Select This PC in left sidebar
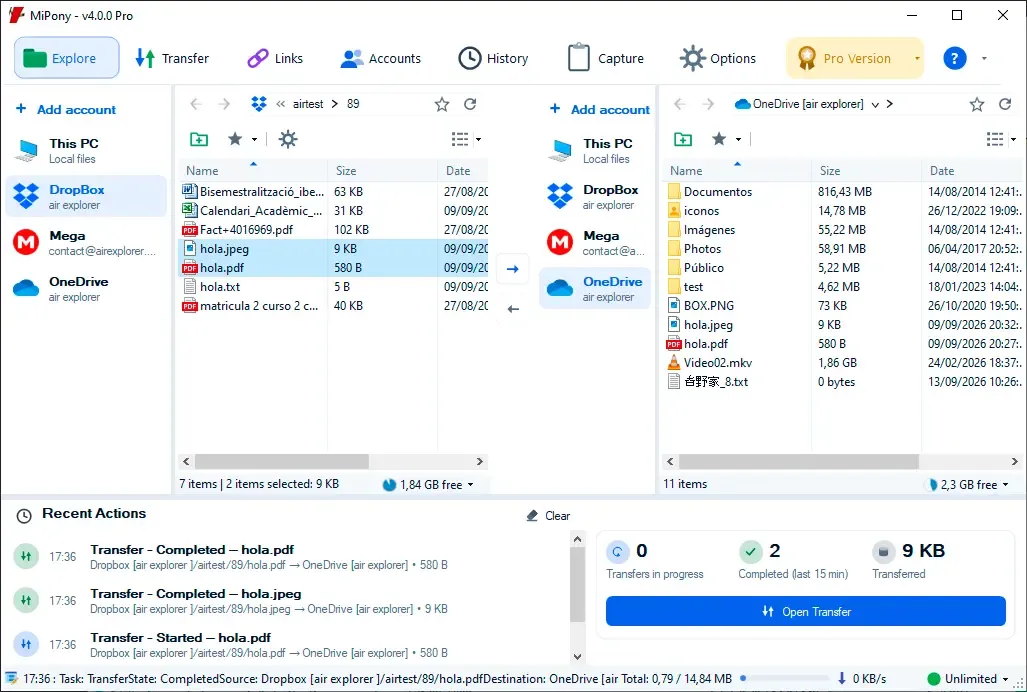This screenshot has width=1027, height=692. (x=86, y=151)
